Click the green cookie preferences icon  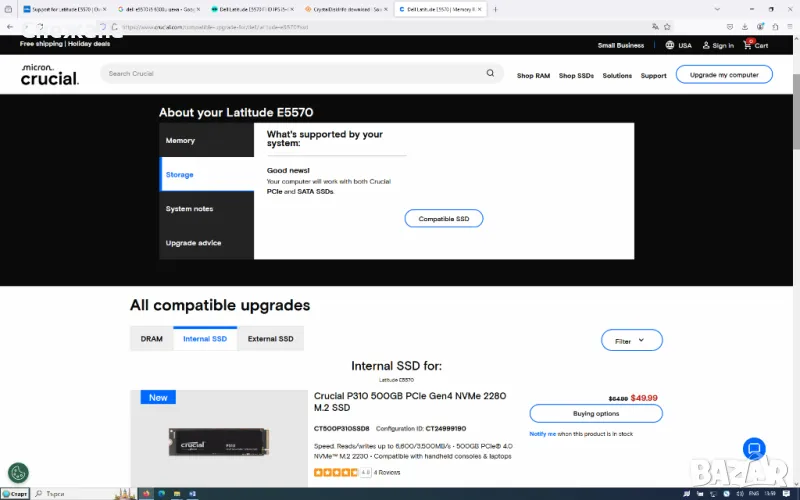18,473
